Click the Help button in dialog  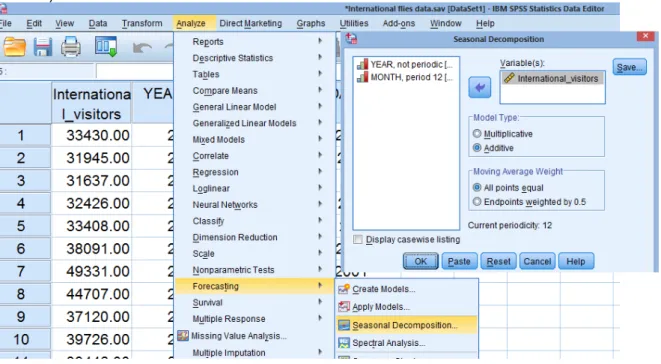pyautogui.click(x=576, y=262)
